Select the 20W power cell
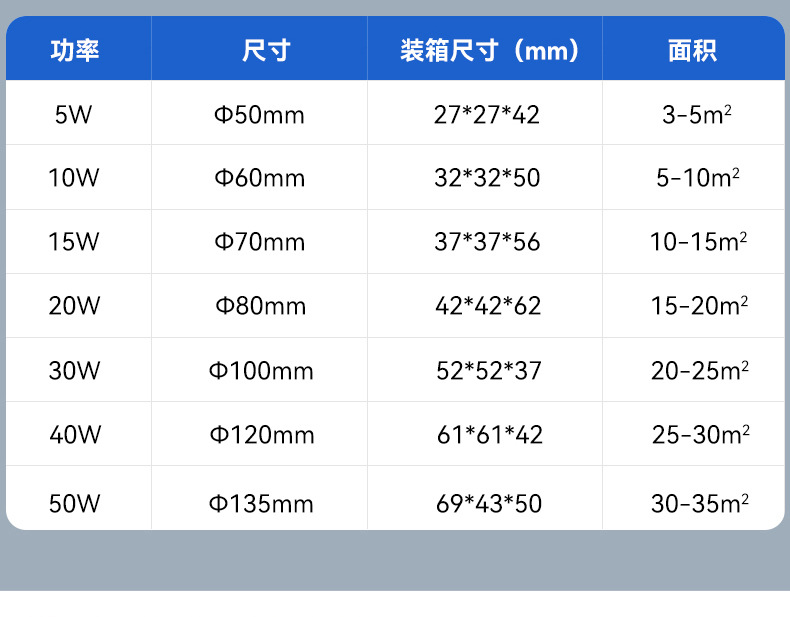This screenshot has height=617, width=790. click(x=74, y=306)
